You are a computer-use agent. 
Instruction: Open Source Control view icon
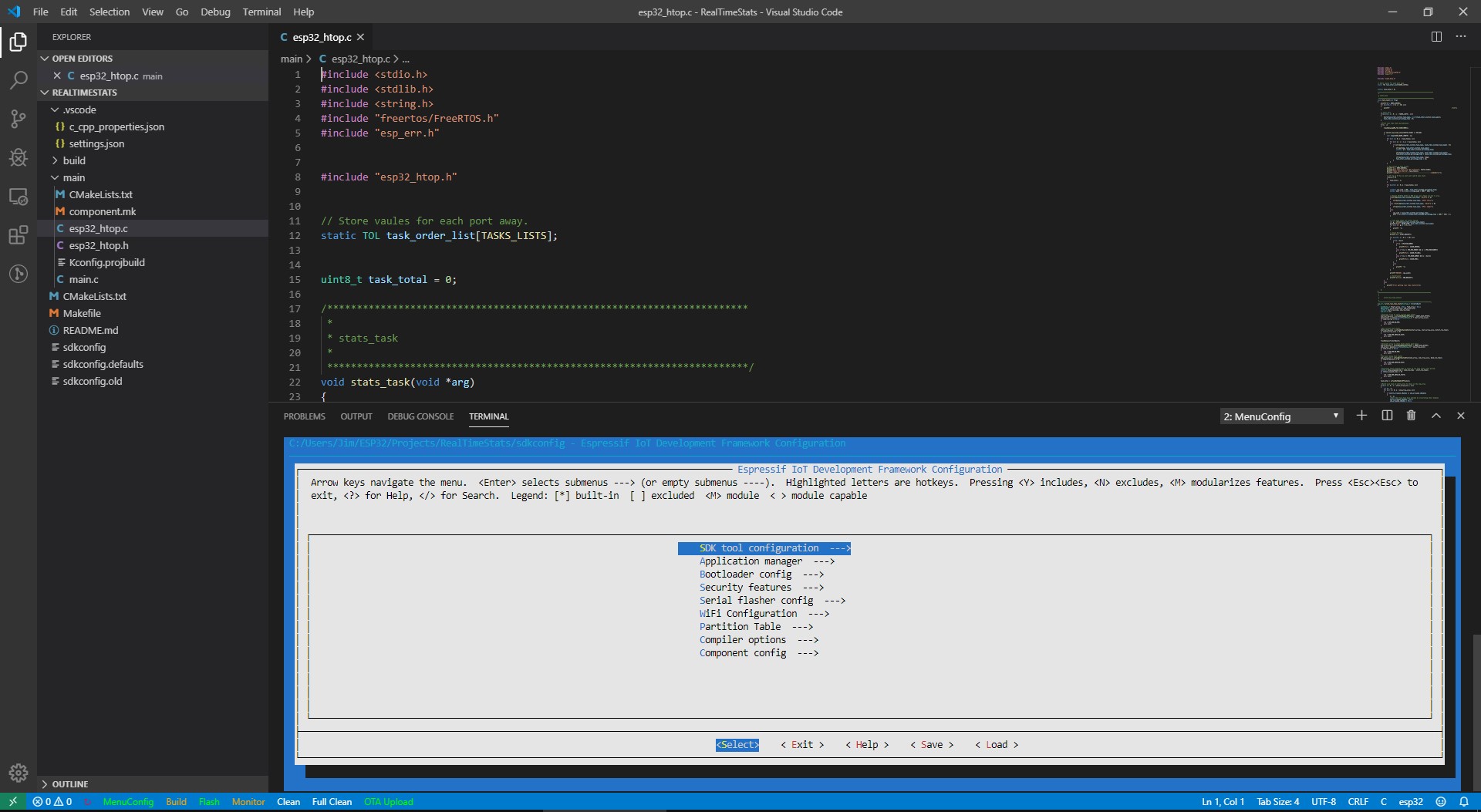19,119
